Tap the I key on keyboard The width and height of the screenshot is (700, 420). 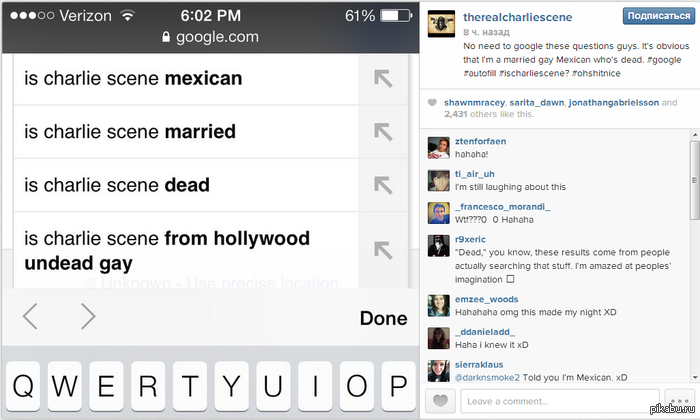[315, 387]
